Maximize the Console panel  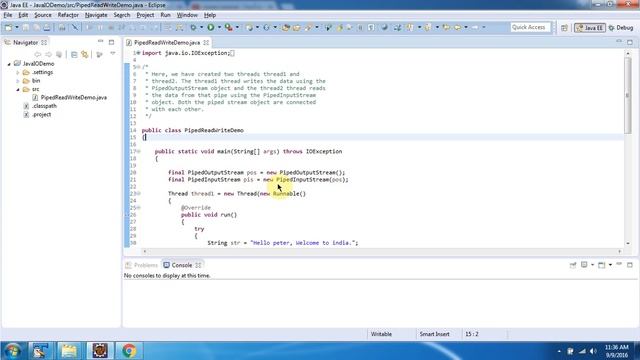click(630, 265)
